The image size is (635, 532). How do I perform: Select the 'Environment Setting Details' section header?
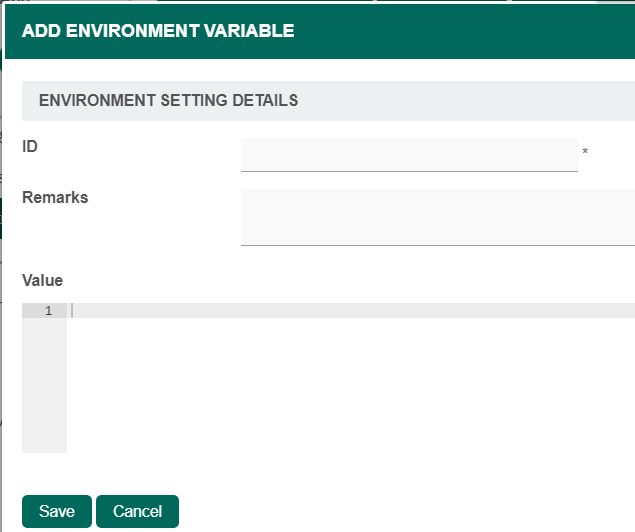click(x=168, y=101)
